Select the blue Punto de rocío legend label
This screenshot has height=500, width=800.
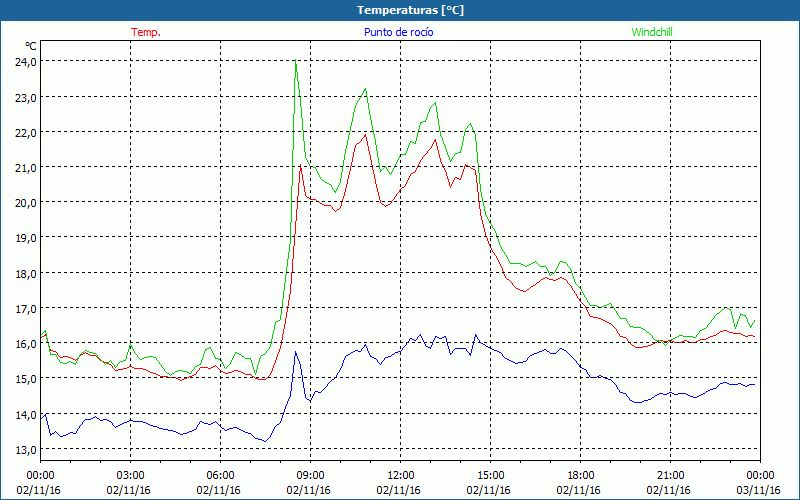(398, 32)
